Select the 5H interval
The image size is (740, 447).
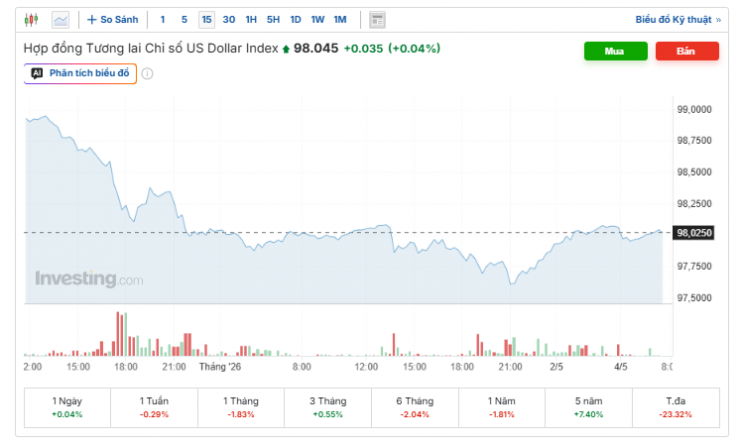273,19
